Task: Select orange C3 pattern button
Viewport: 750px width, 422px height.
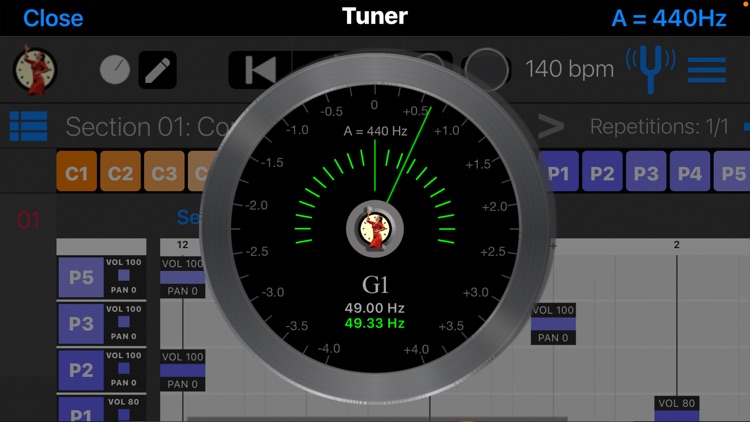Action: pyautogui.click(x=164, y=172)
